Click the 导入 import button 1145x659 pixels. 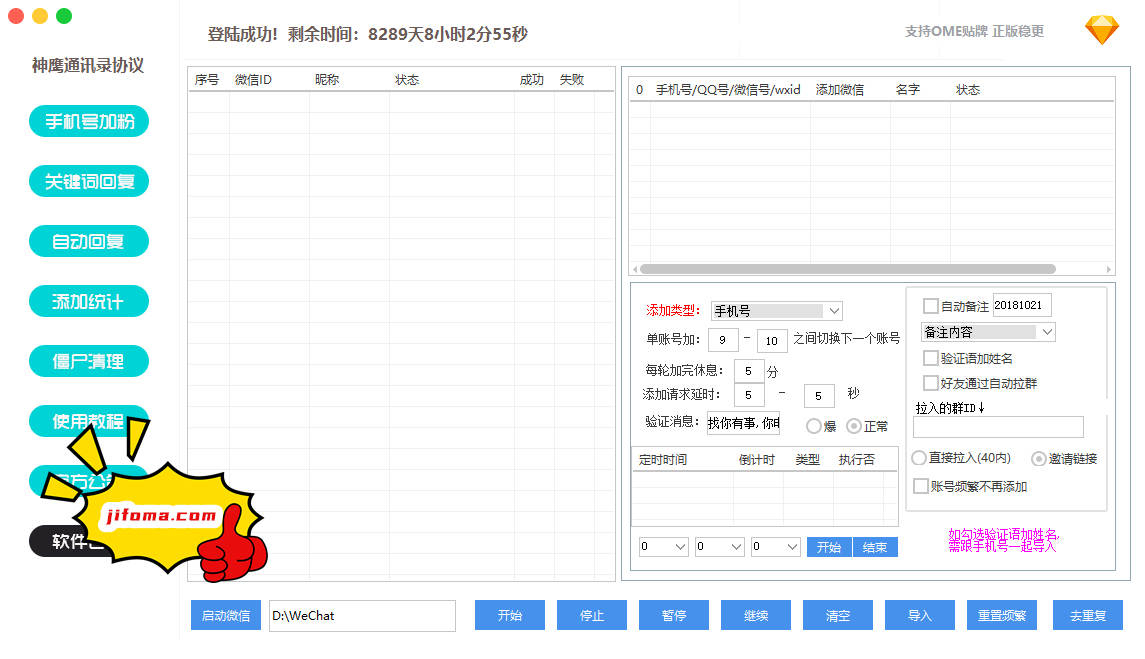pos(919,616)
